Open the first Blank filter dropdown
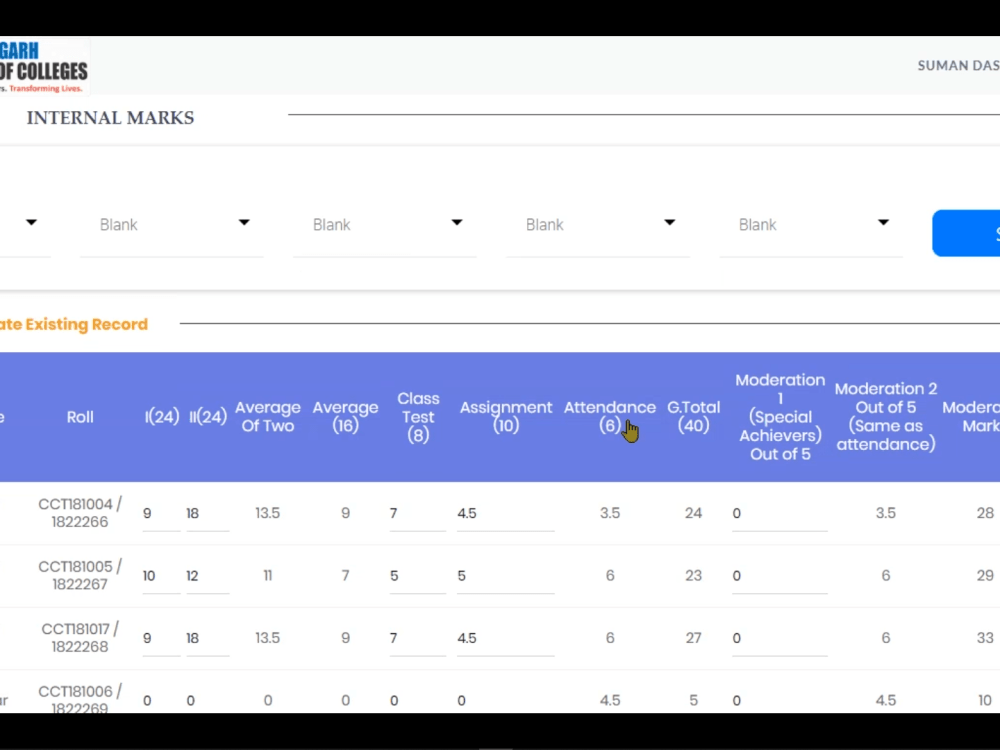 click(172, 224)
